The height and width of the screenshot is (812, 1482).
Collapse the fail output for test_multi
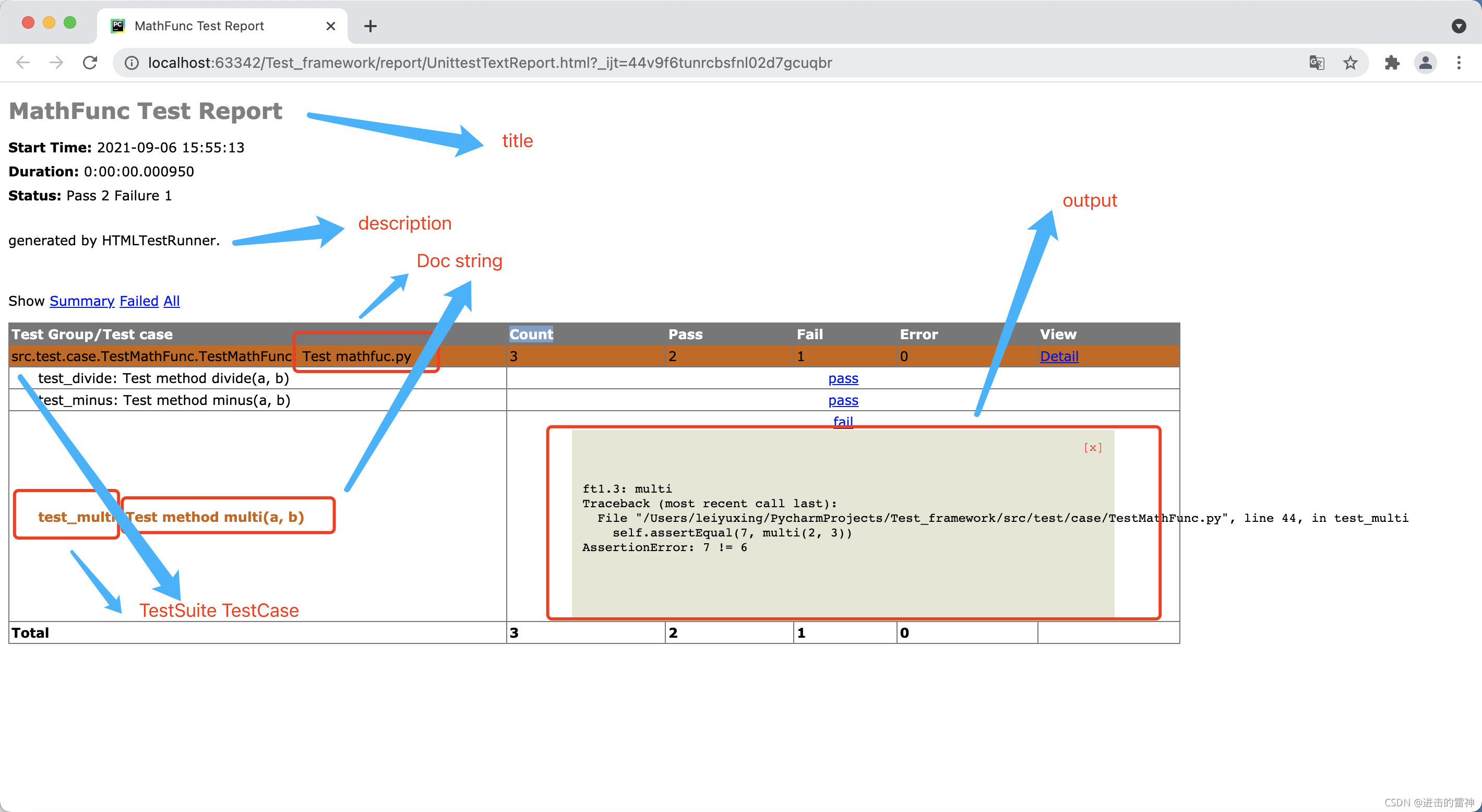pyautogui.click(x=843, y=421)
